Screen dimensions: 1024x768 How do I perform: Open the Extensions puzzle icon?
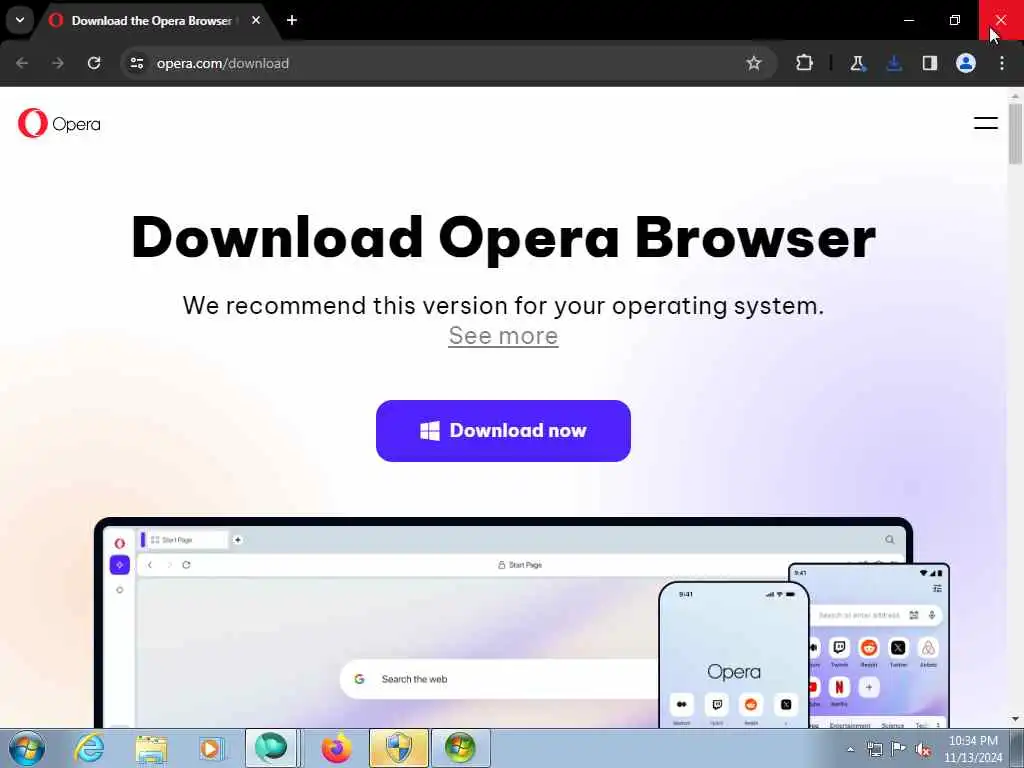pyautogui.click(x=805, y=63)
